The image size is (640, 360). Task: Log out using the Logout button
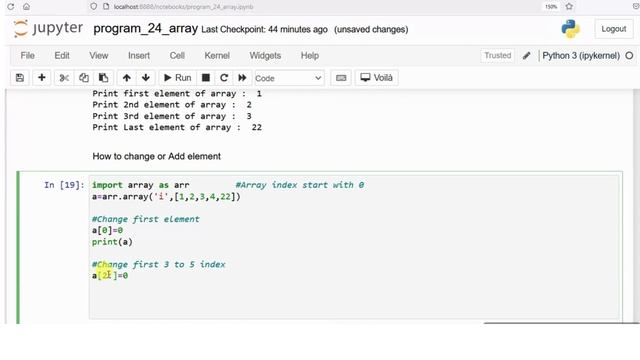(x=613, y=29)
